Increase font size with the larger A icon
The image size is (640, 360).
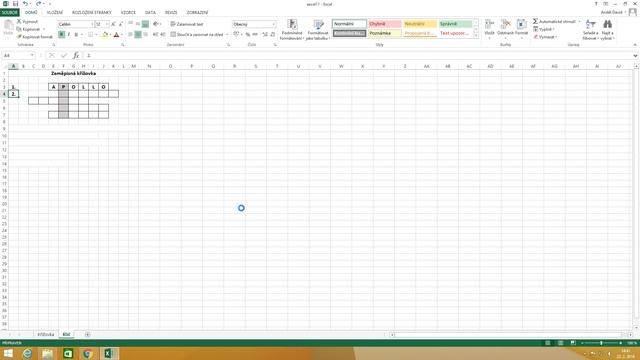point(113,24)
